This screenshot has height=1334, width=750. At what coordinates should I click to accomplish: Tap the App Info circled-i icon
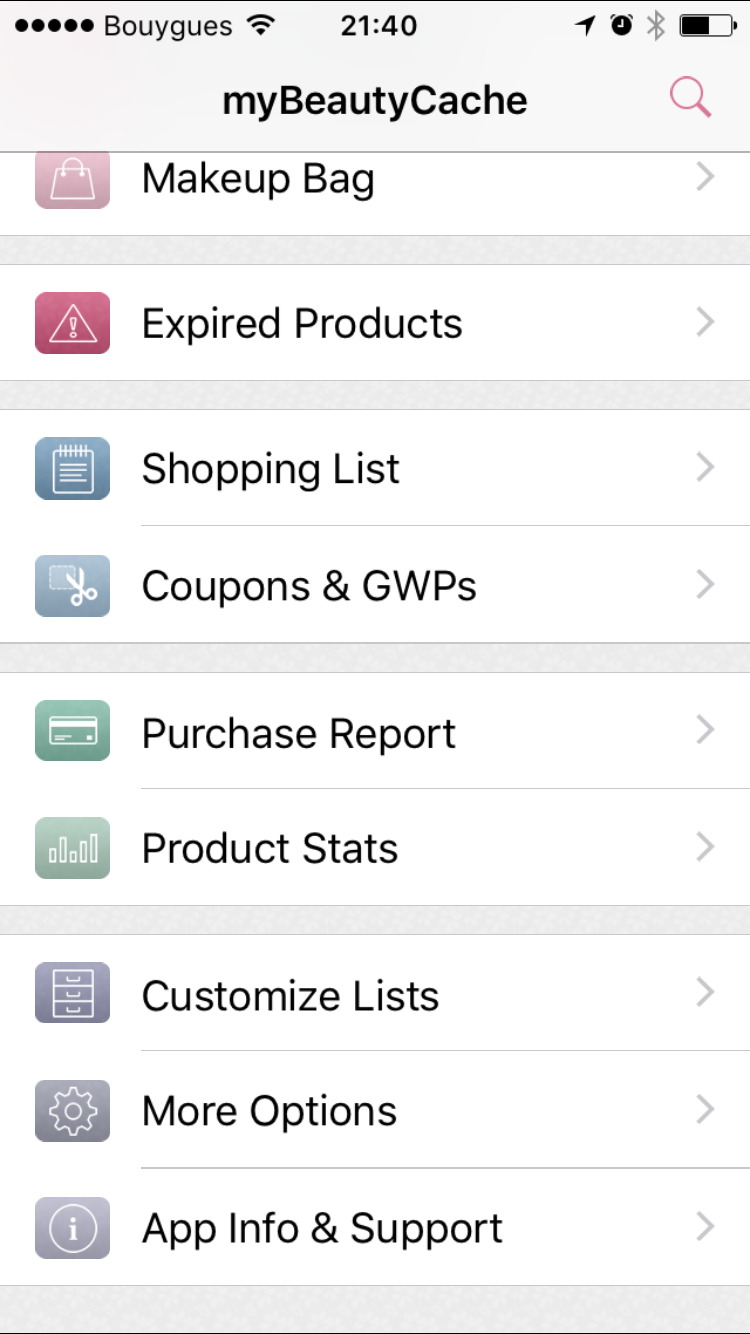72,1227
